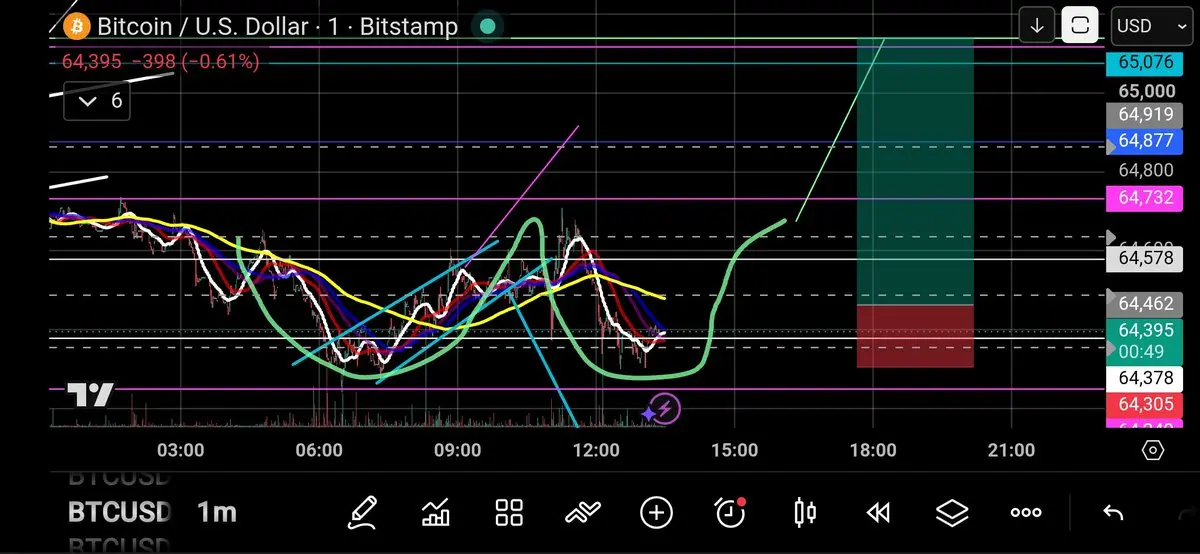This screenshot has width=1200, height=554.
Task: Tap the plus-in-circle add icon
Action: pos(656,513)
